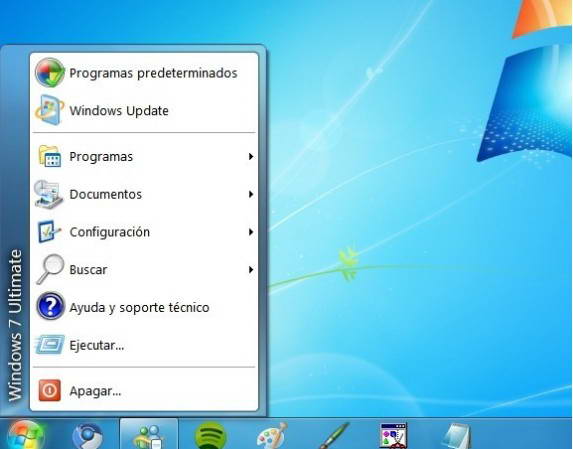The image size is (573, 449).
Task: Open the Ejecutar... dialog entry
Action: coord(144,345)
